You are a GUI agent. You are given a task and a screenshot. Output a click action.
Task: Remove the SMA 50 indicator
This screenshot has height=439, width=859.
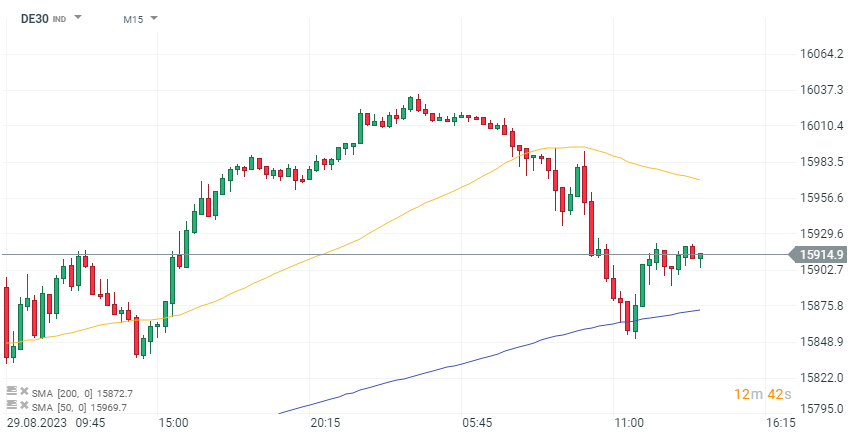[x=24, y=406]
